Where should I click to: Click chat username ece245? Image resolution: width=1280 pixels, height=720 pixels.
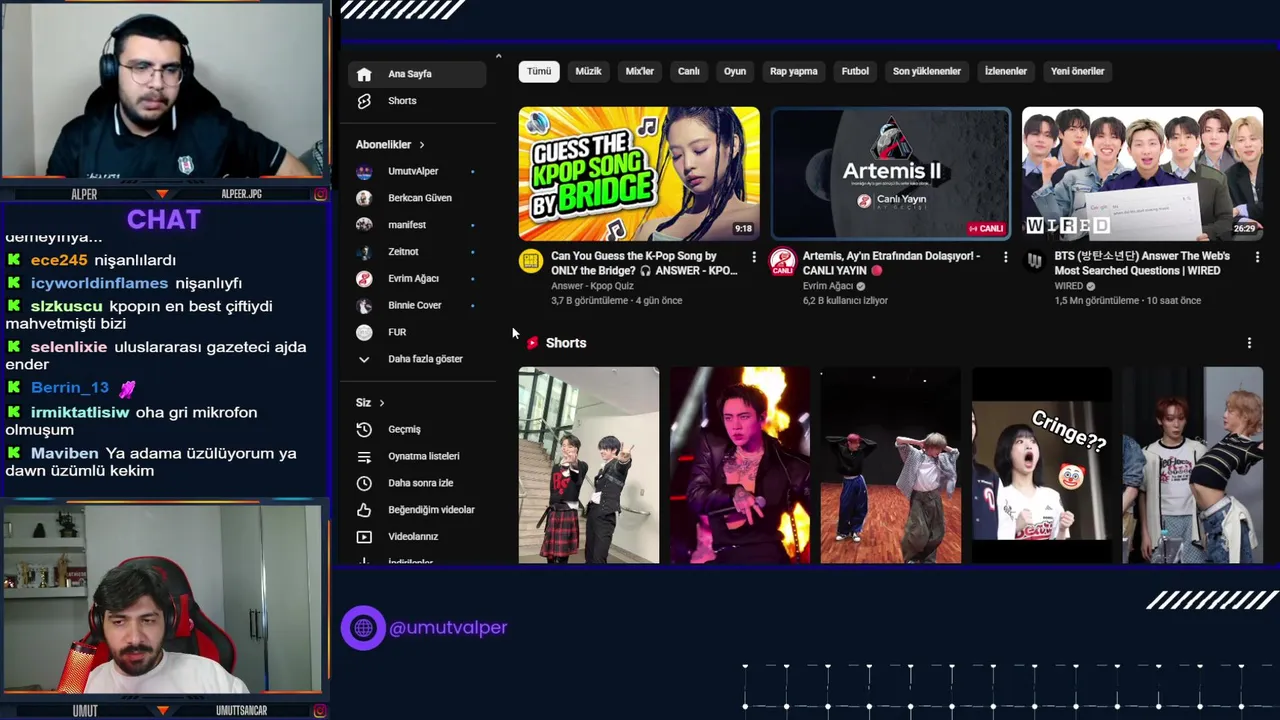(59, 260)
